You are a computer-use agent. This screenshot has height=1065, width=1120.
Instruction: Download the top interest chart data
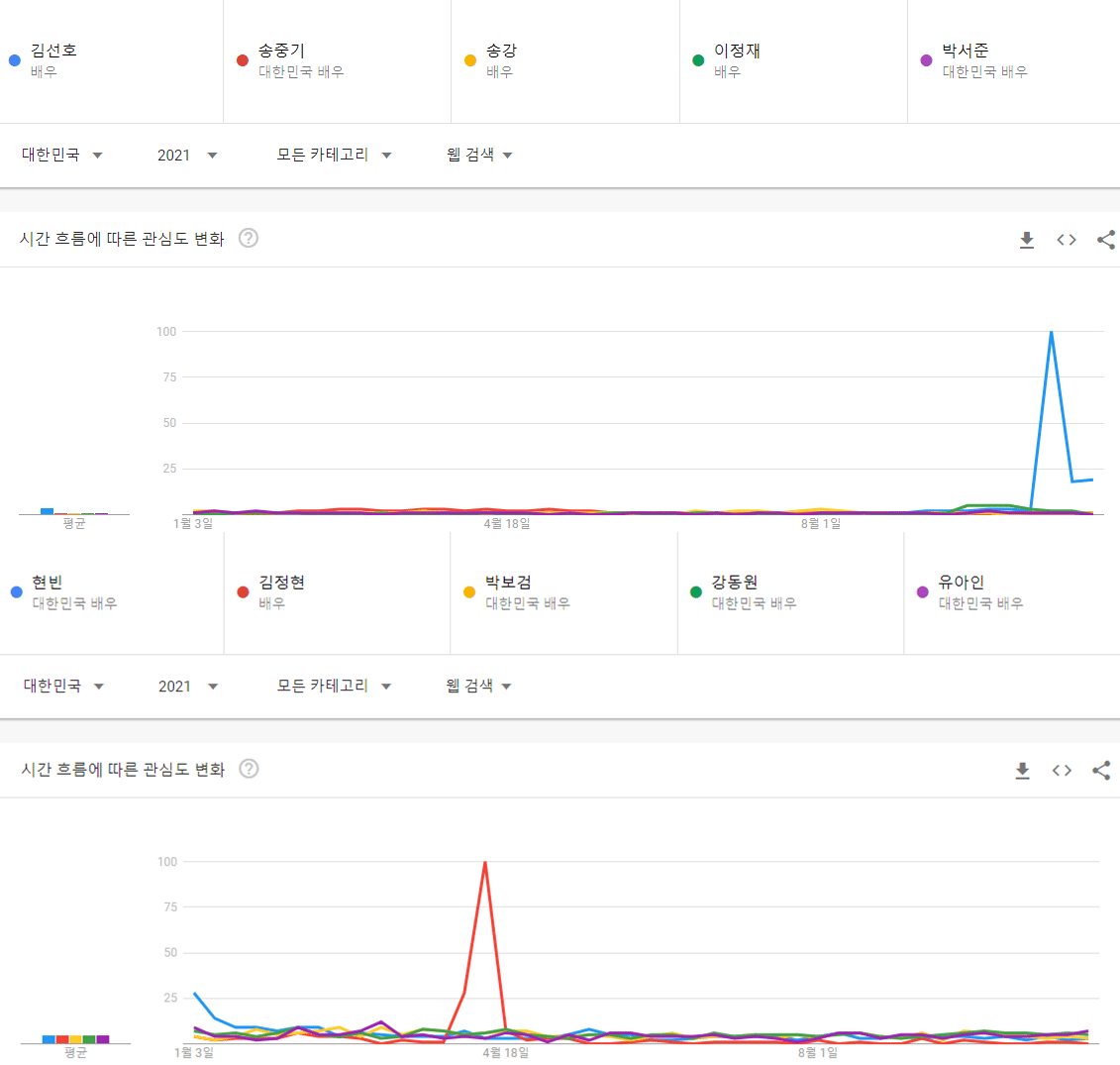pos(1027,240)
